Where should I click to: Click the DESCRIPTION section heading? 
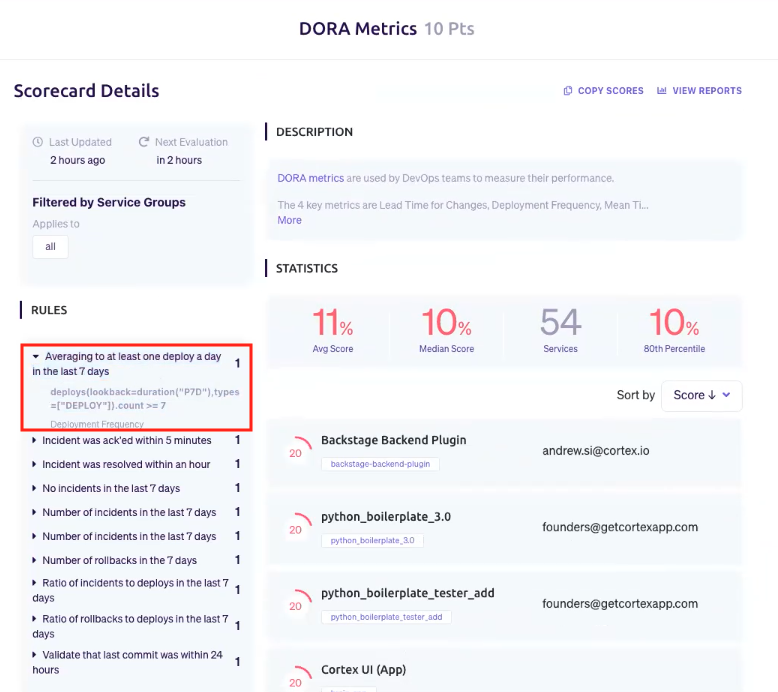coord(314,132)
